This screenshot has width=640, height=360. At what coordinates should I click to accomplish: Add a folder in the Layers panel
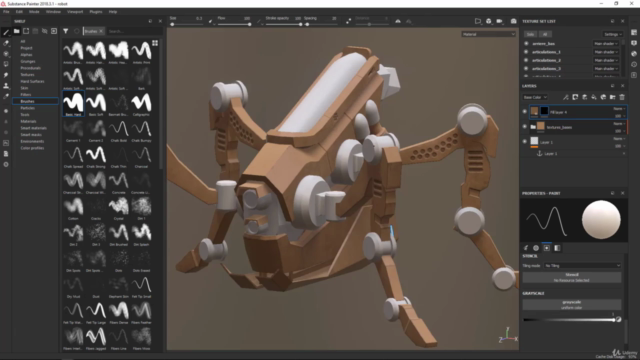612,97
